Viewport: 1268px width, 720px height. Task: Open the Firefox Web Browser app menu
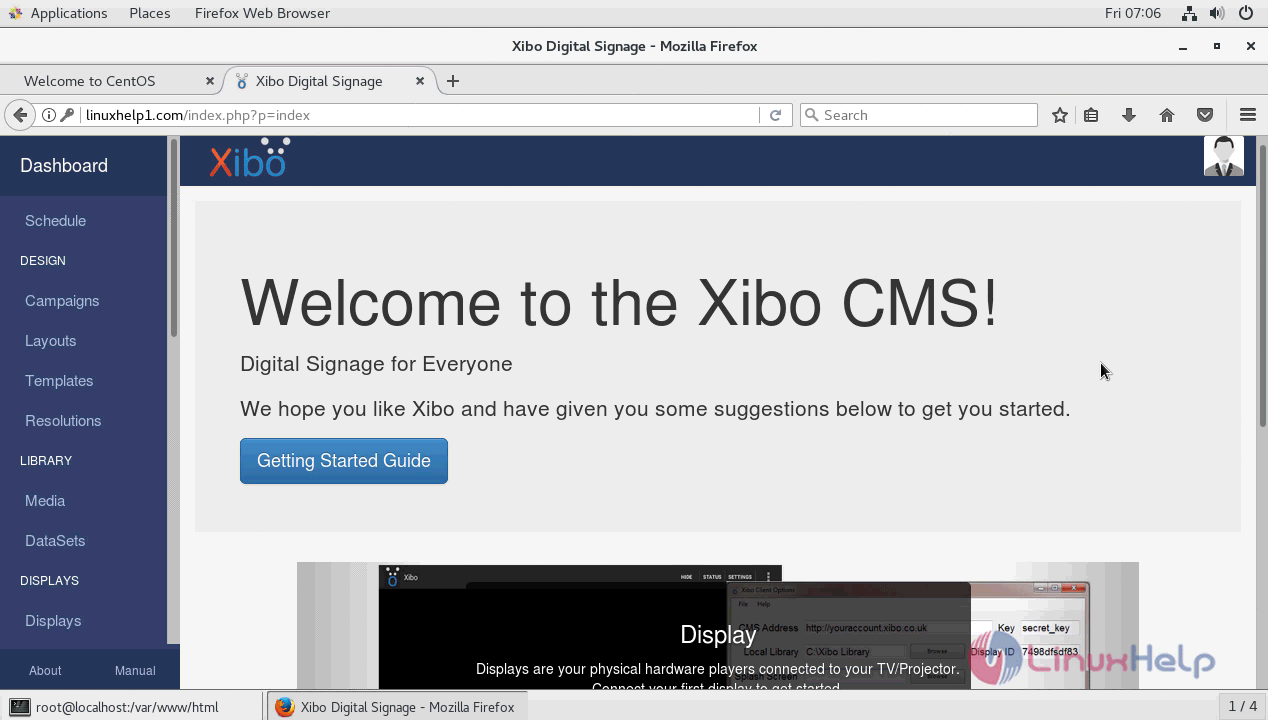[262, 13]
